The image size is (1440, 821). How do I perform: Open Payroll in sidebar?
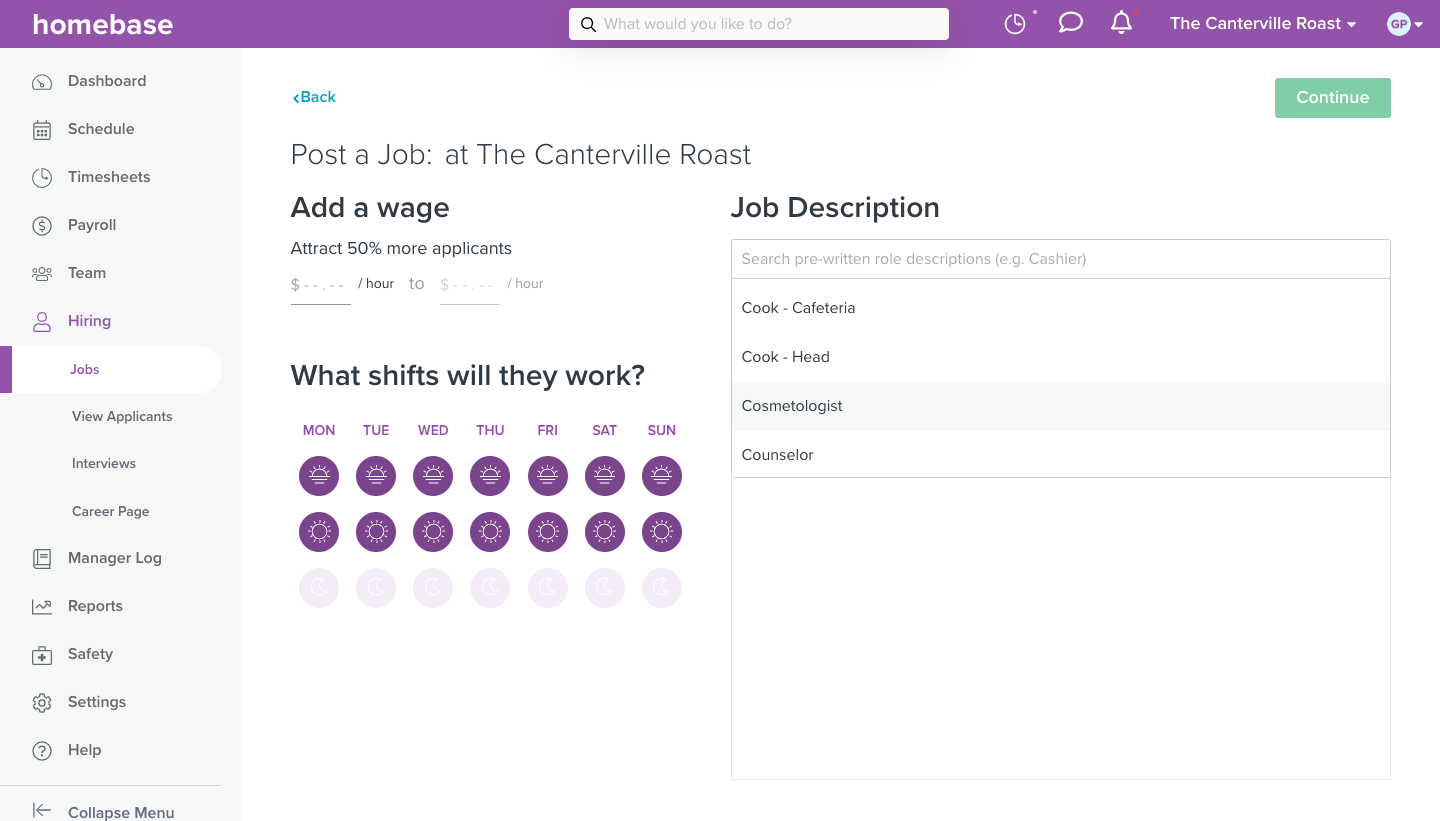click(92, 225)
